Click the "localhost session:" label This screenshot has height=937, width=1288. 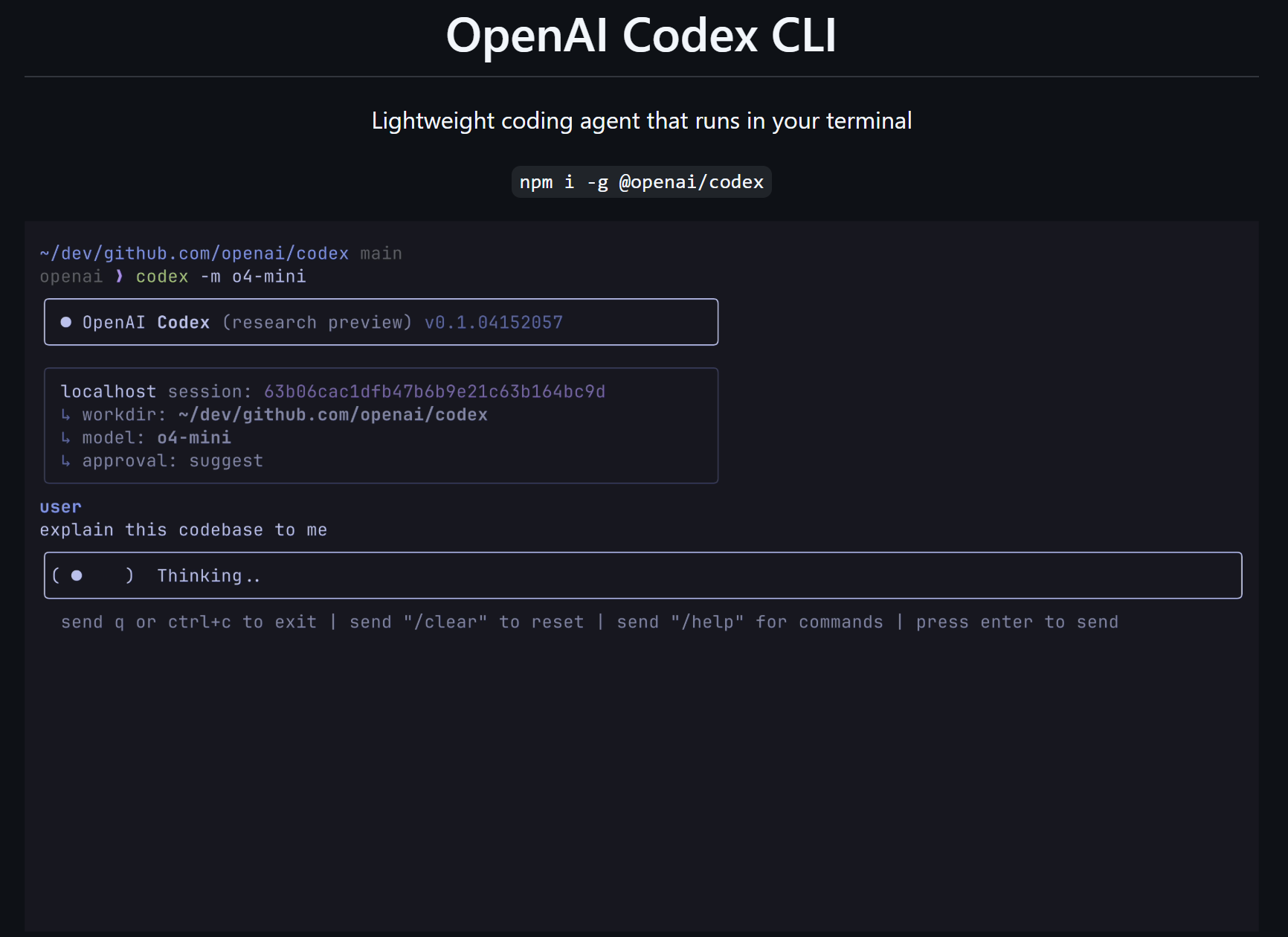[156, 391]
